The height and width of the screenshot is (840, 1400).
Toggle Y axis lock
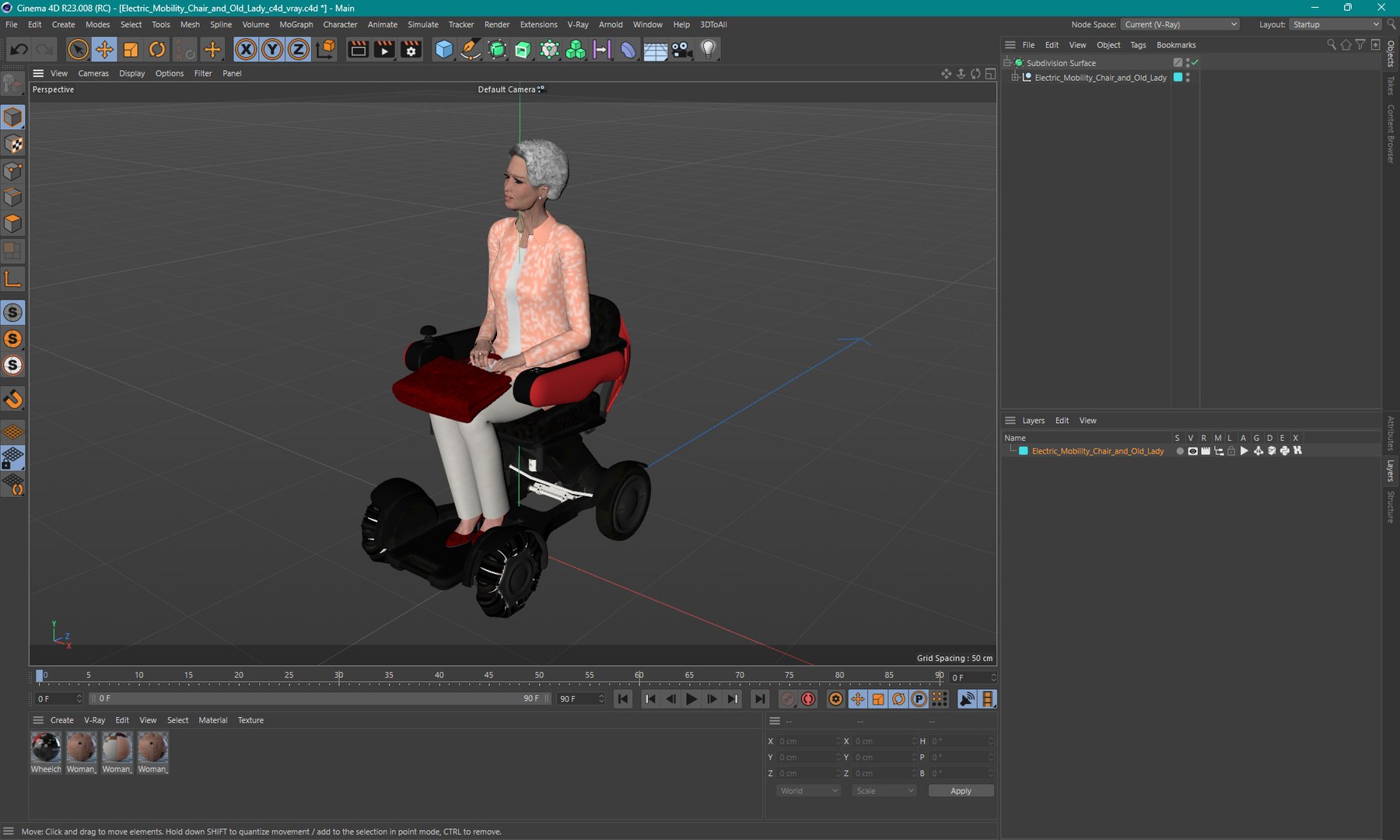coord(272,50)
